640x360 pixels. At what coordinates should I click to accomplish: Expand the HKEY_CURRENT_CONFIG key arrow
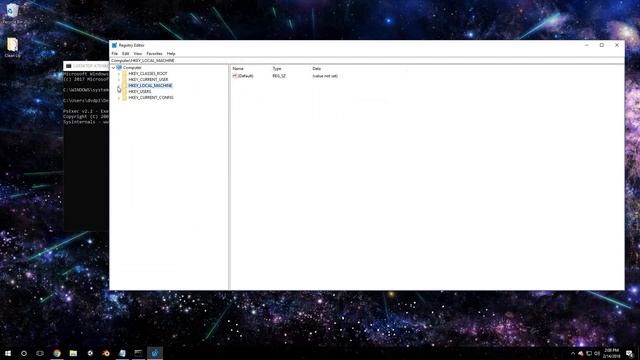[119, 98]
